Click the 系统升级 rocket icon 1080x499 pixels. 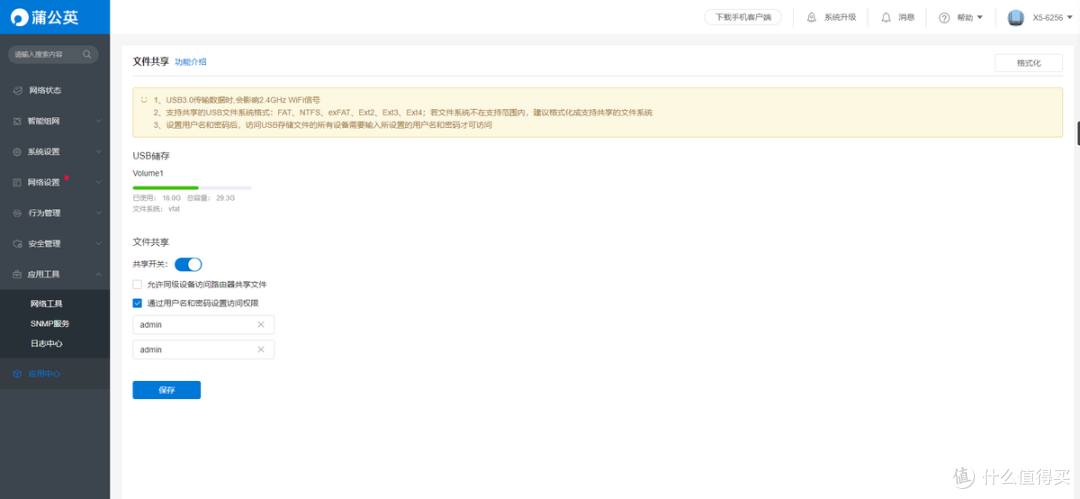tap(811, 17)
